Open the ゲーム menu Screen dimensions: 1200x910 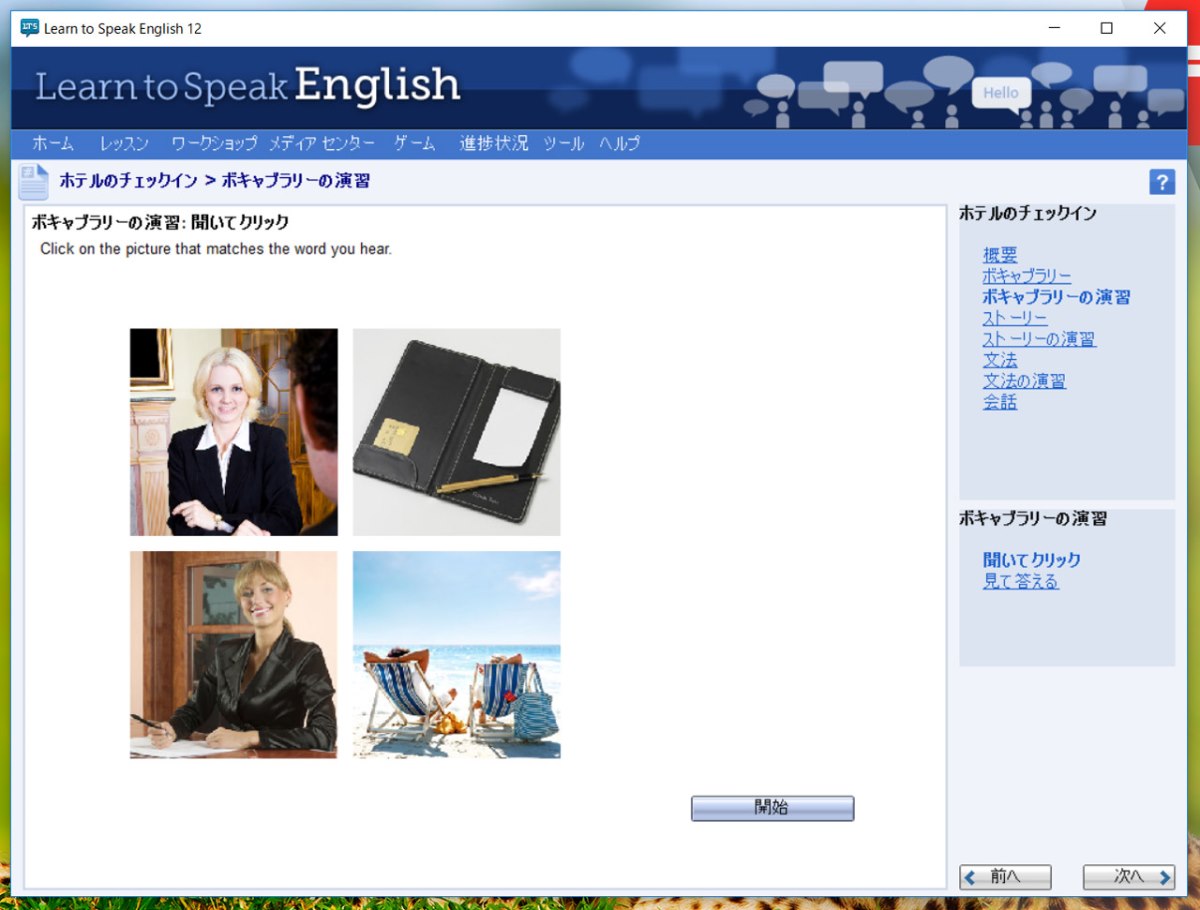414,144
